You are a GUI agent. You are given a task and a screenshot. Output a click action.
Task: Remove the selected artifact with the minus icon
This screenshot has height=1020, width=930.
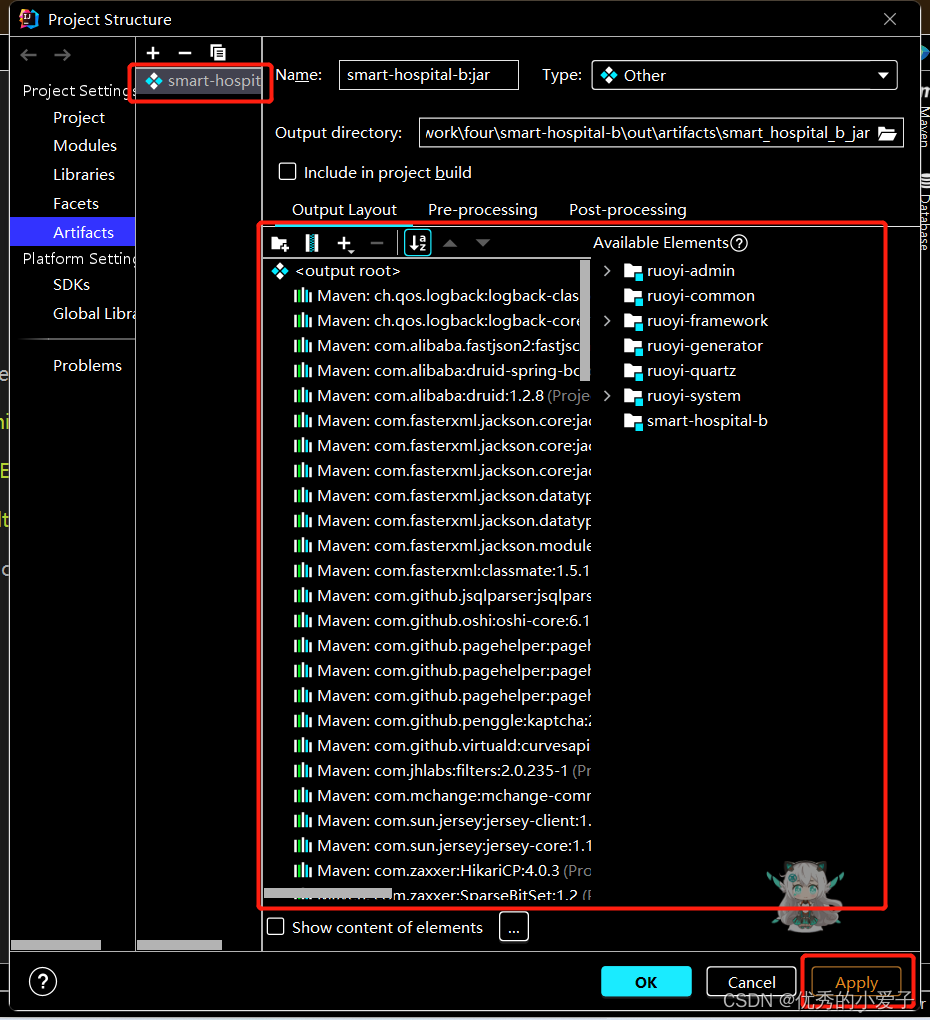185,53
